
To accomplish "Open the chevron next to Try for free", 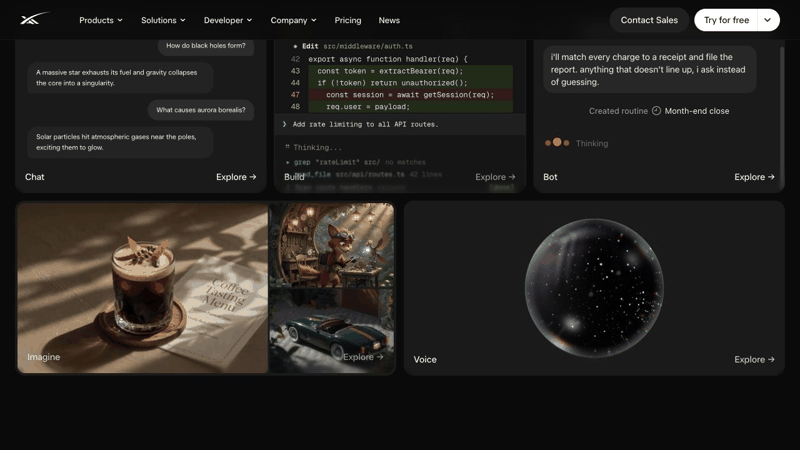I will (768, 20).
